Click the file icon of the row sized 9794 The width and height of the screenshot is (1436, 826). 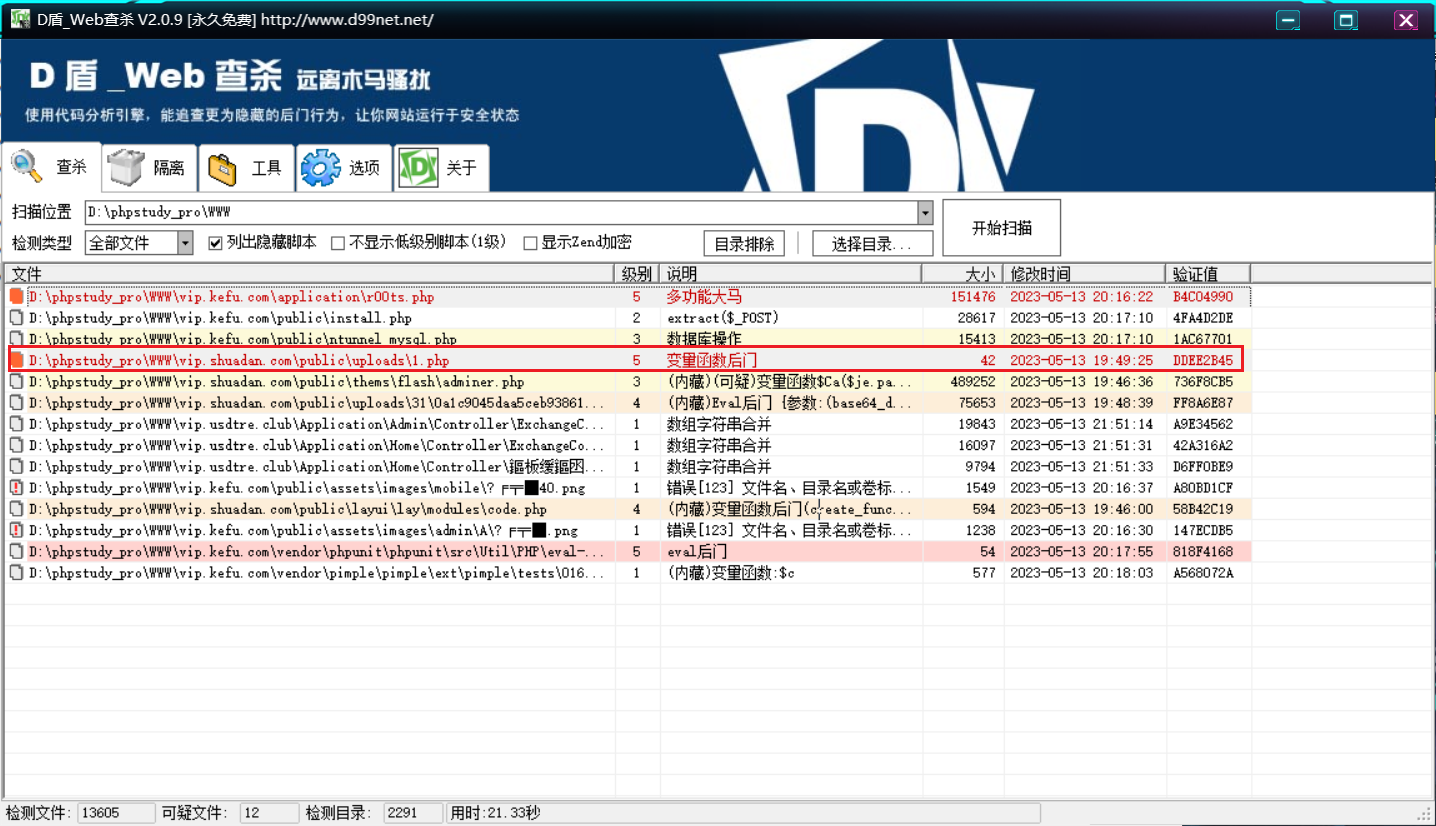pyautogui.click(x=16, y=467)
